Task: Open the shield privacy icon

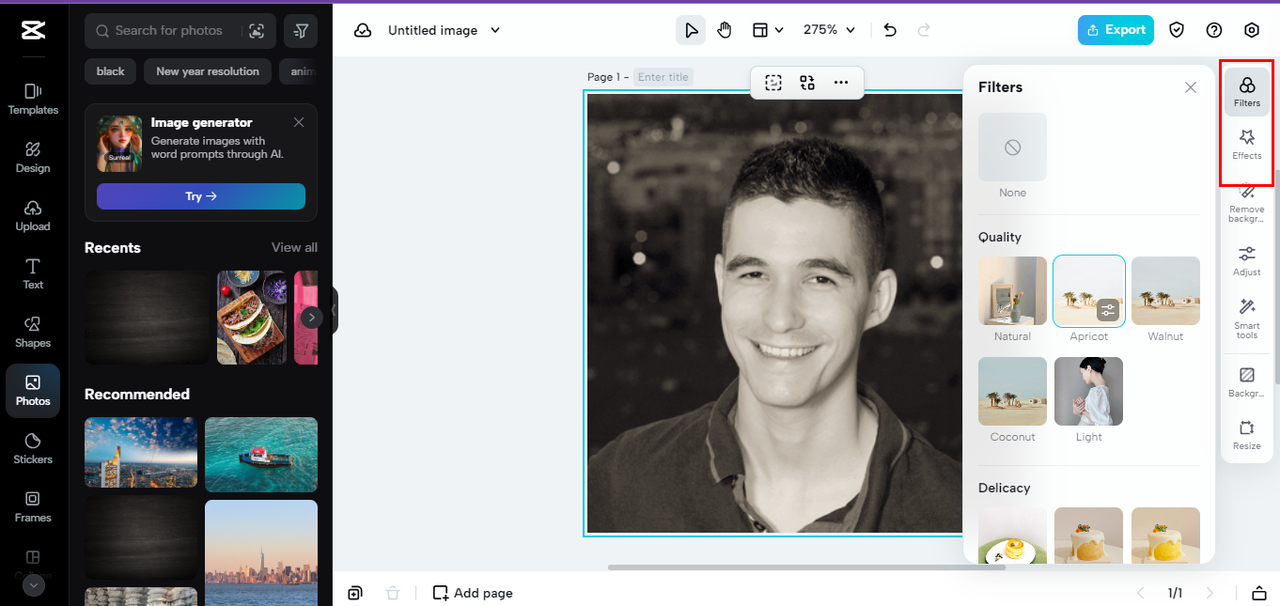Action: click(x=1177, y=30)
